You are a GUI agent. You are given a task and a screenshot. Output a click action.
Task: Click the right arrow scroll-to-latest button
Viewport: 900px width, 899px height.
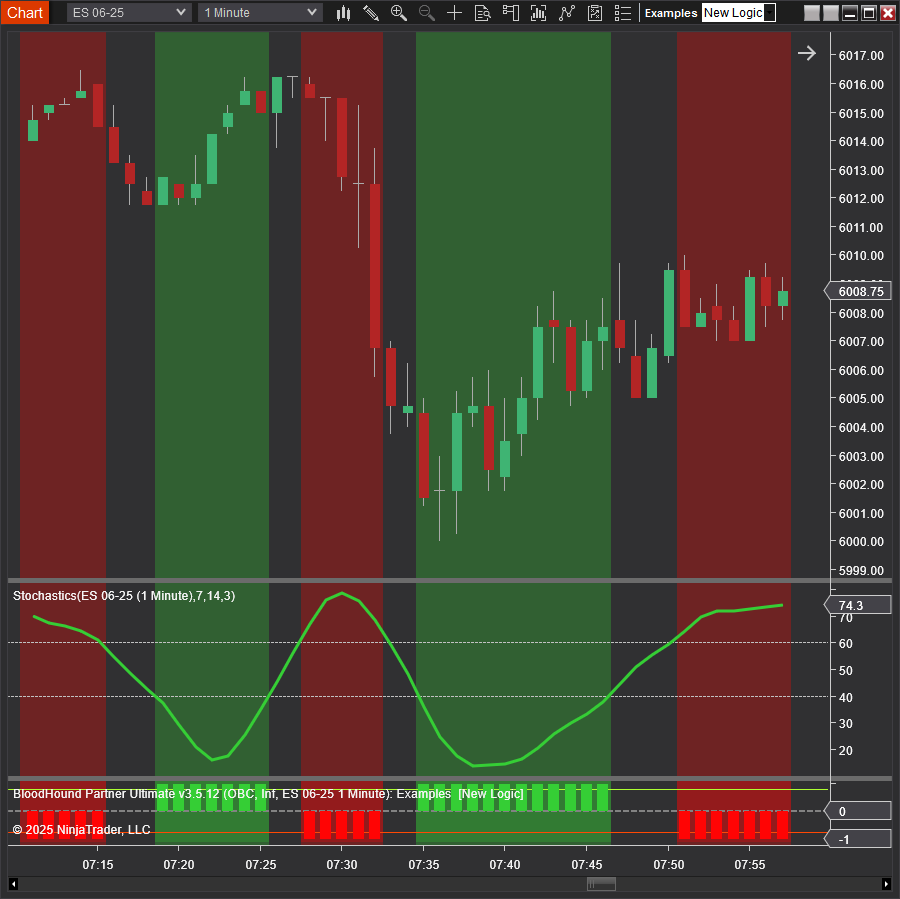[x=806, y=53]
